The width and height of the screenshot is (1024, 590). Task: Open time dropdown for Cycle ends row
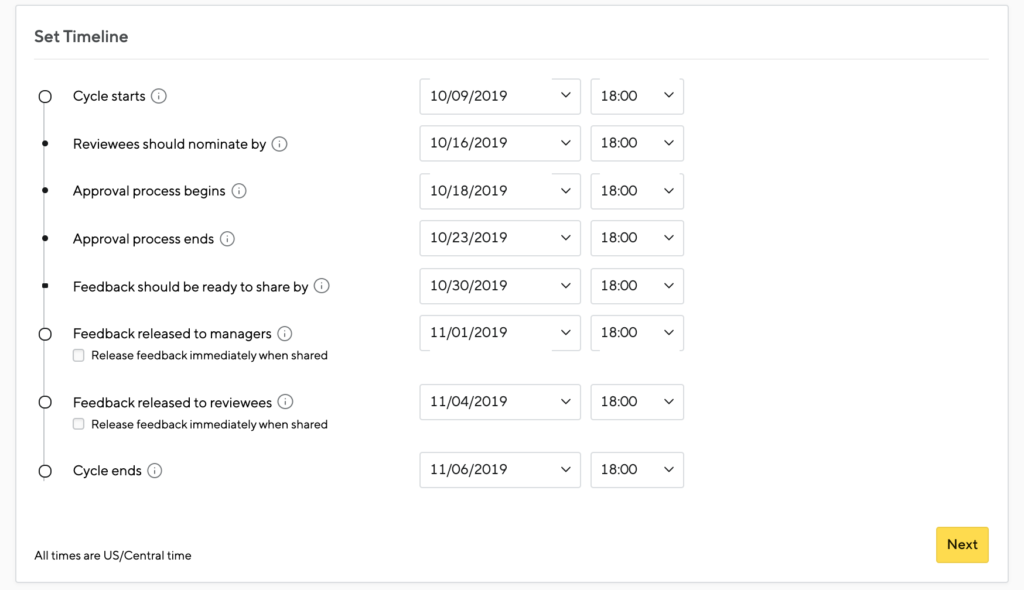637,470
